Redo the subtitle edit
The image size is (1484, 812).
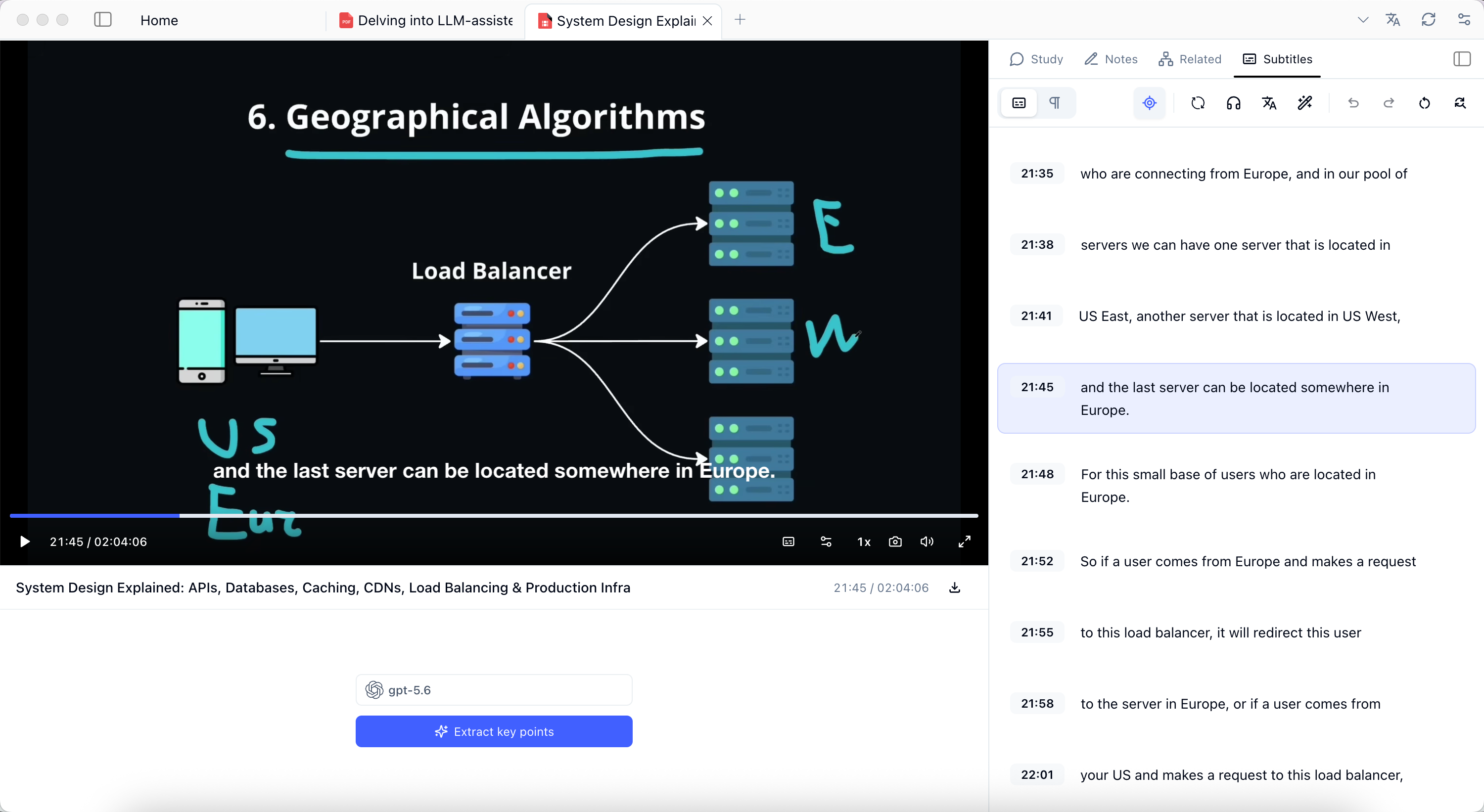(1389, 103)
